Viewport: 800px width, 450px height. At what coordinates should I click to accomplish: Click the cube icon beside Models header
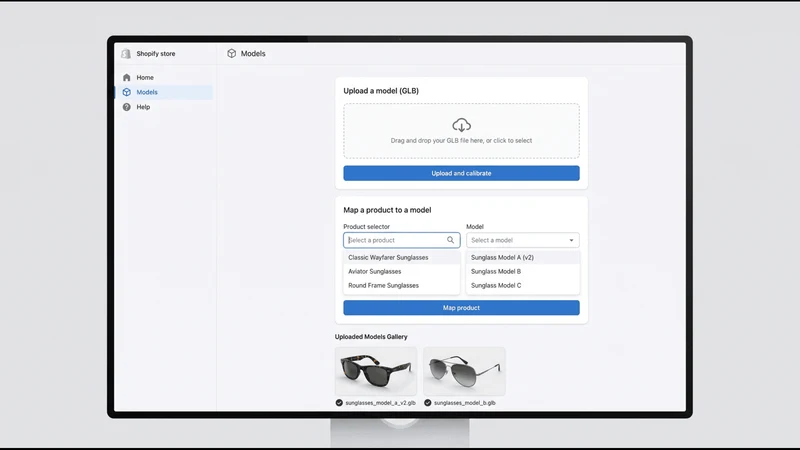(x=232, y=54)
